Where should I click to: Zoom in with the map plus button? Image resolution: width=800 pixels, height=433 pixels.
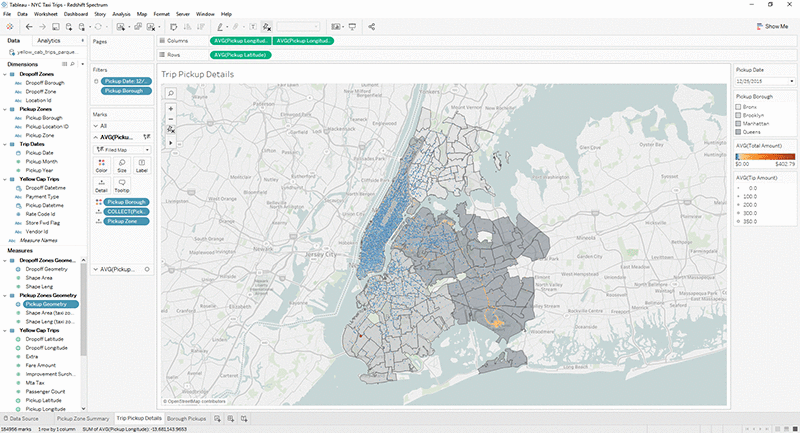171,109
